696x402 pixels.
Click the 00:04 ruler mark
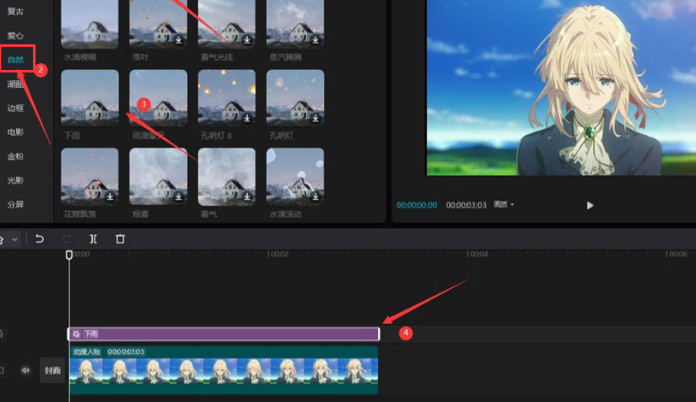pos(477,254)
